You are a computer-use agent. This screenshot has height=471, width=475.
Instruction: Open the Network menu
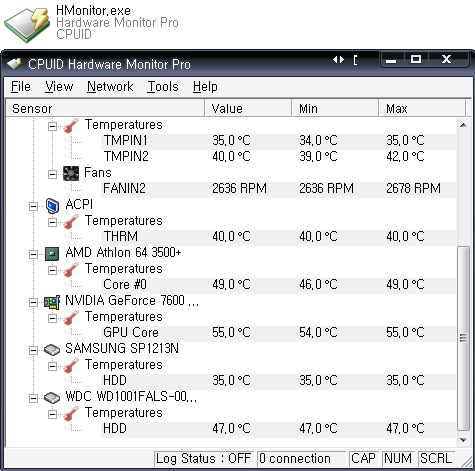pos(110,87)
